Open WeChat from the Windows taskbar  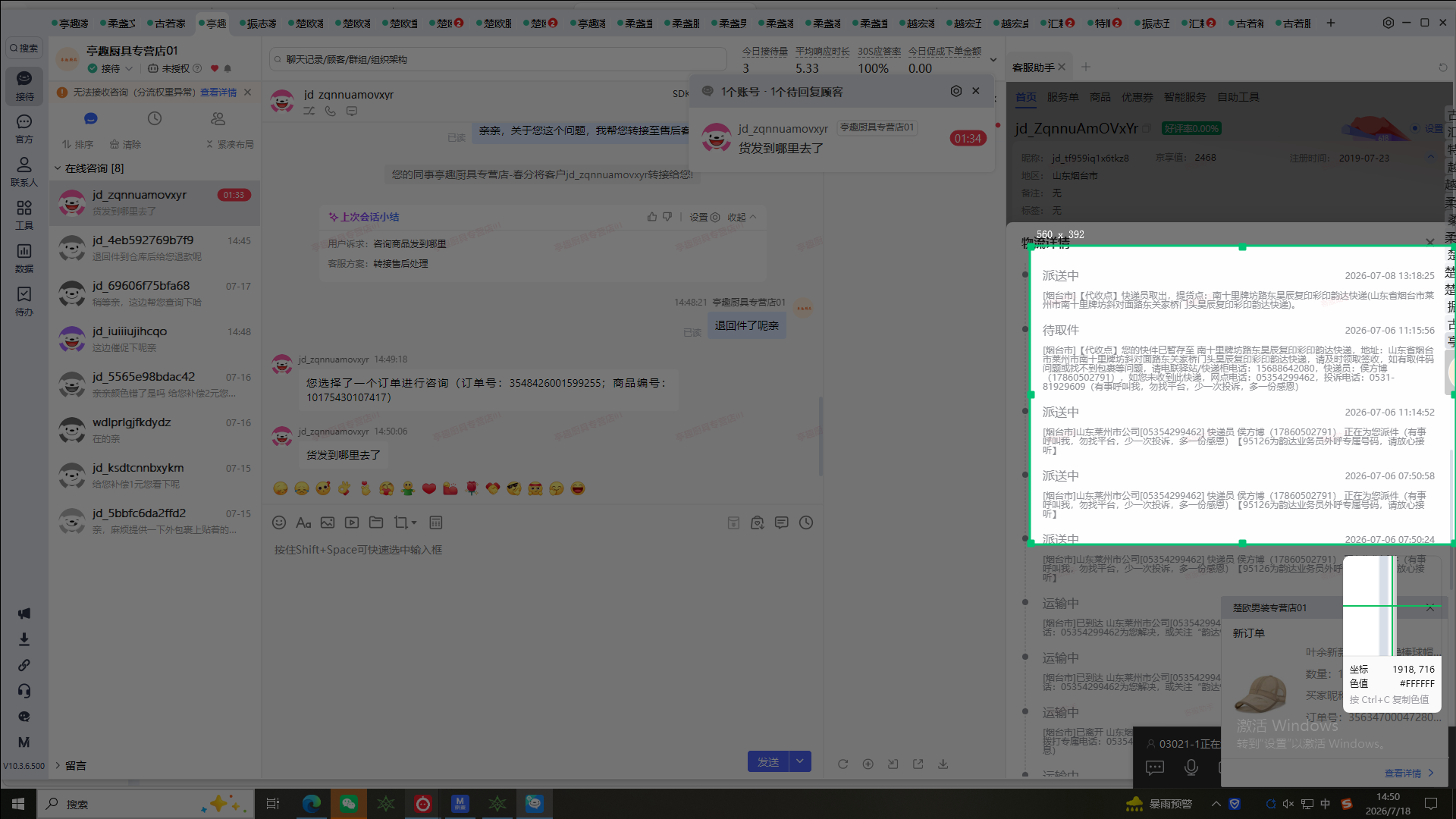point(349,804)
